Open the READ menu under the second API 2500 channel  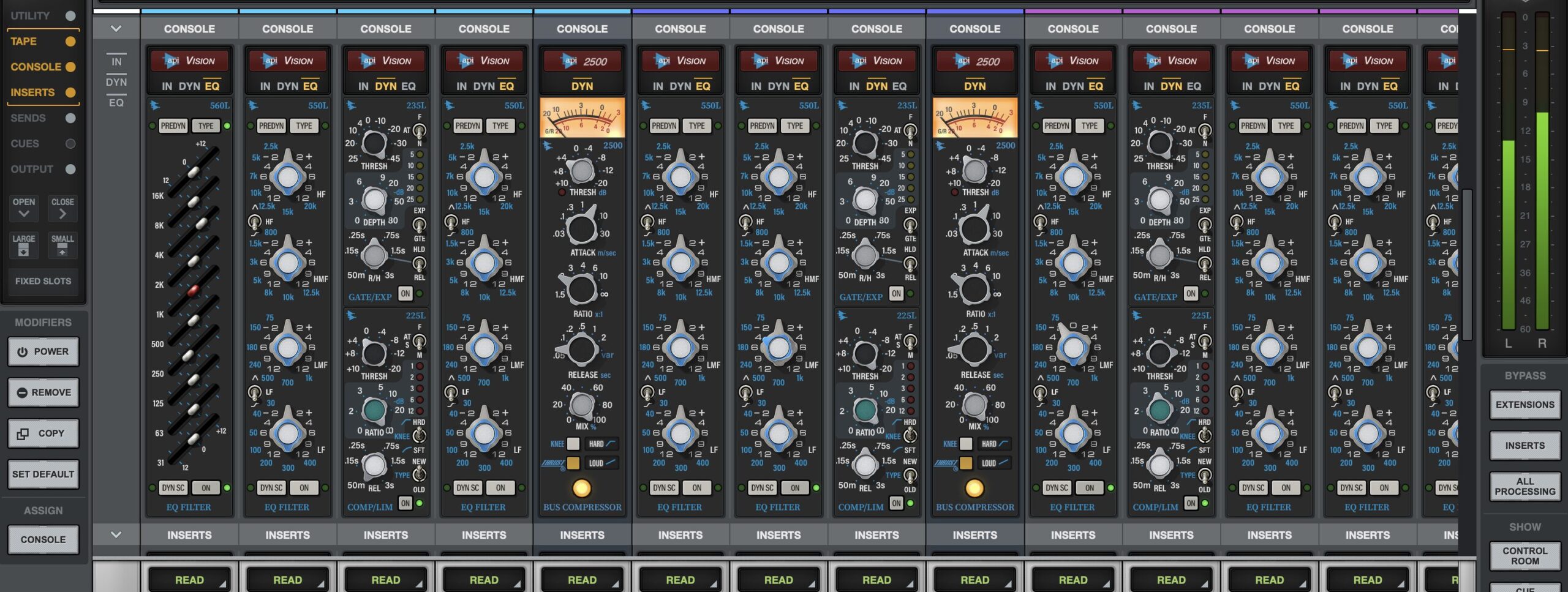click(x=974, y=580)
